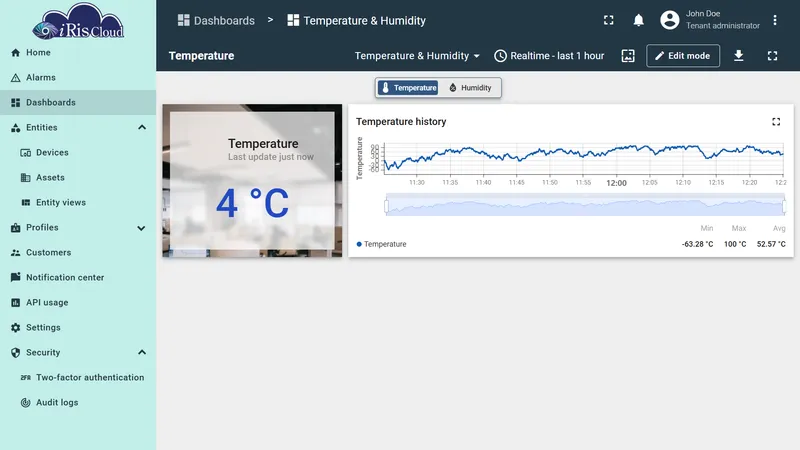This screenshot has height=450, width=800.
Task: Click the Entity views icon
Action: click(x=26, y=203)
